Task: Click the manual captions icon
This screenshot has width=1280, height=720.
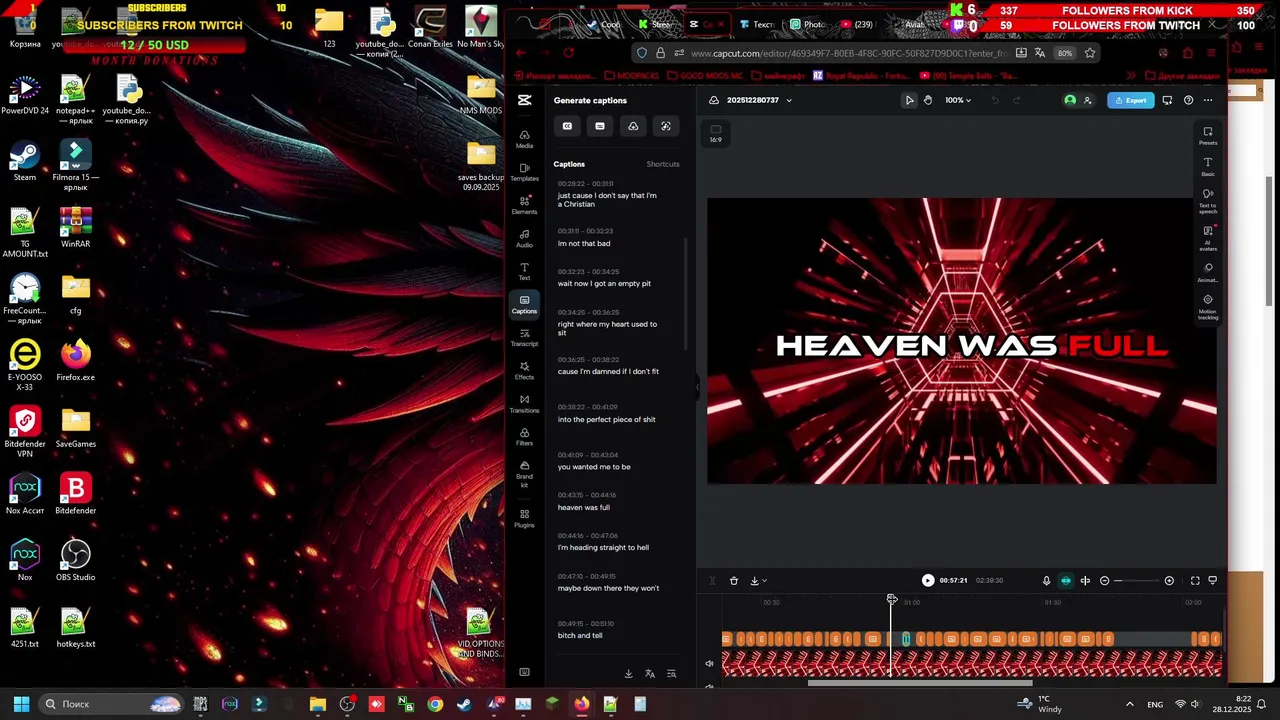Action: coord(600,126)
